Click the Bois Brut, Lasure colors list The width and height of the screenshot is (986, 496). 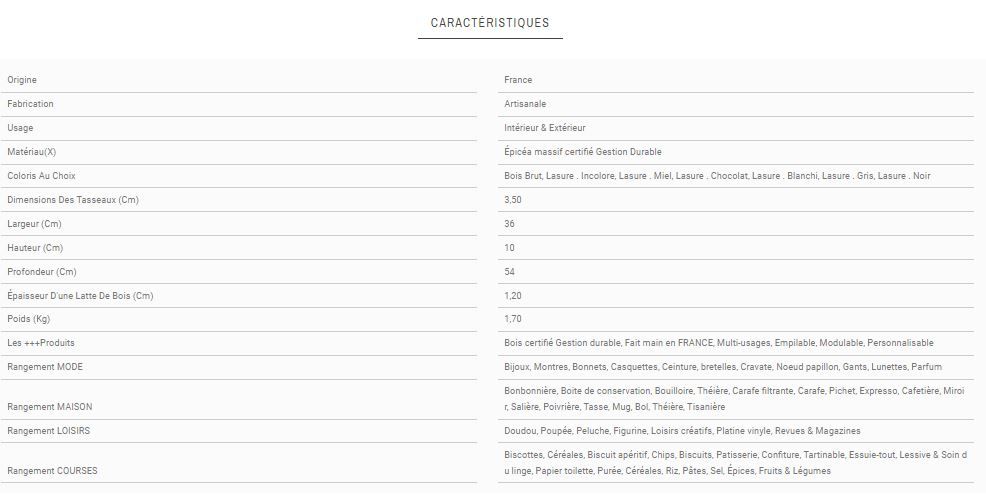(x=717, y=176)
